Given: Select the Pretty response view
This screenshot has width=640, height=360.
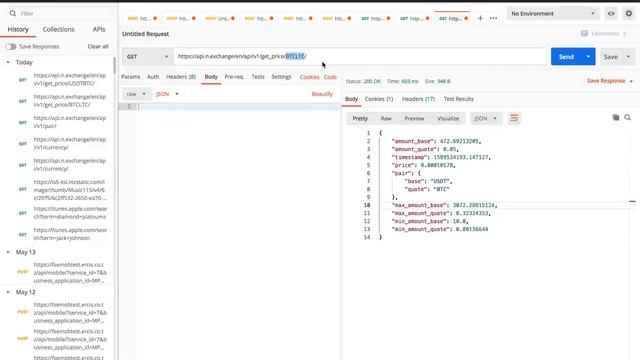Looking at the screenshot, I should point(360,118).
